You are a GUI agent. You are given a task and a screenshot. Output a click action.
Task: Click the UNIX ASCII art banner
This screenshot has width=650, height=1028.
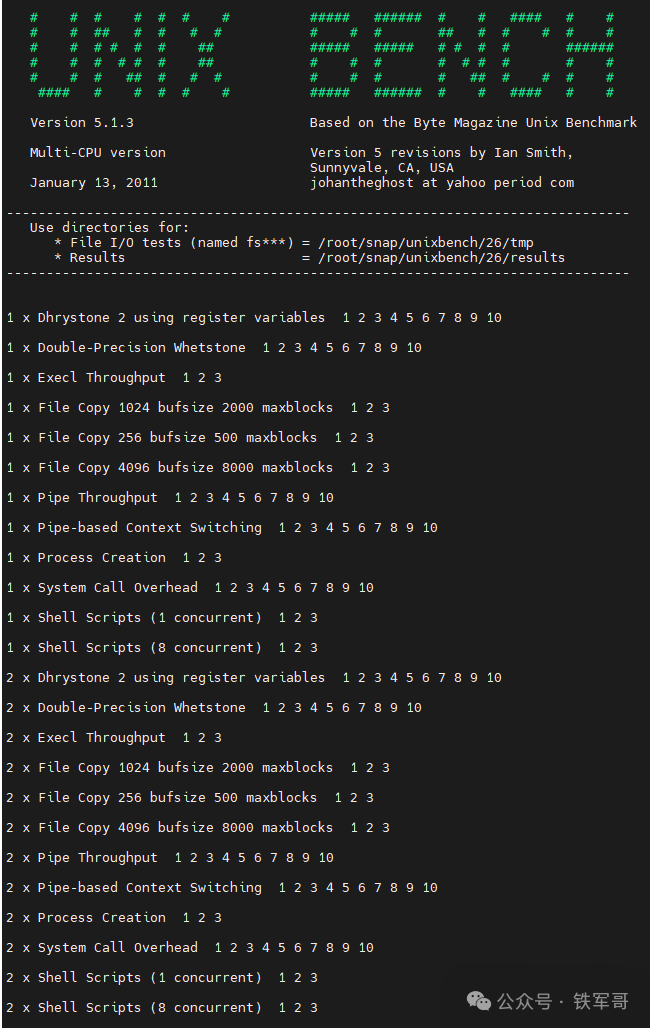pos(131,55)
